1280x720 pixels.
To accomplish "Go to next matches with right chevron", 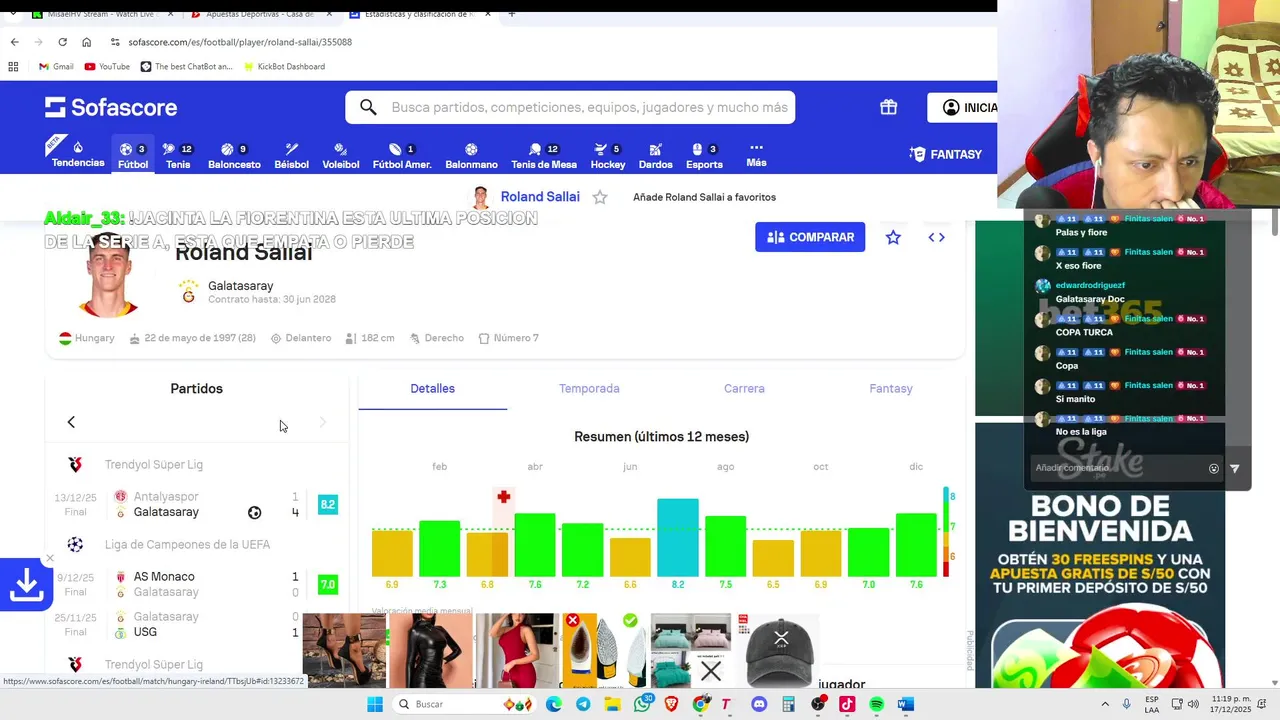I will point(322,422).
